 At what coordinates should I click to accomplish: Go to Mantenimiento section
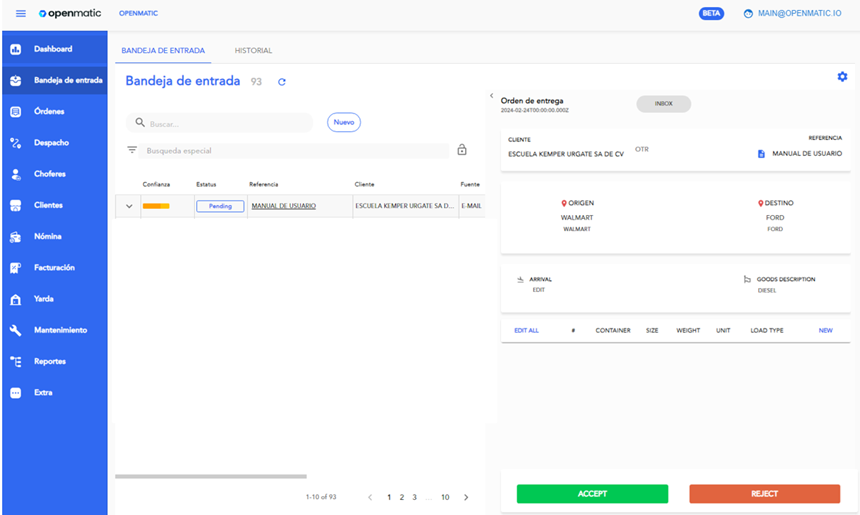click(60, 330)
